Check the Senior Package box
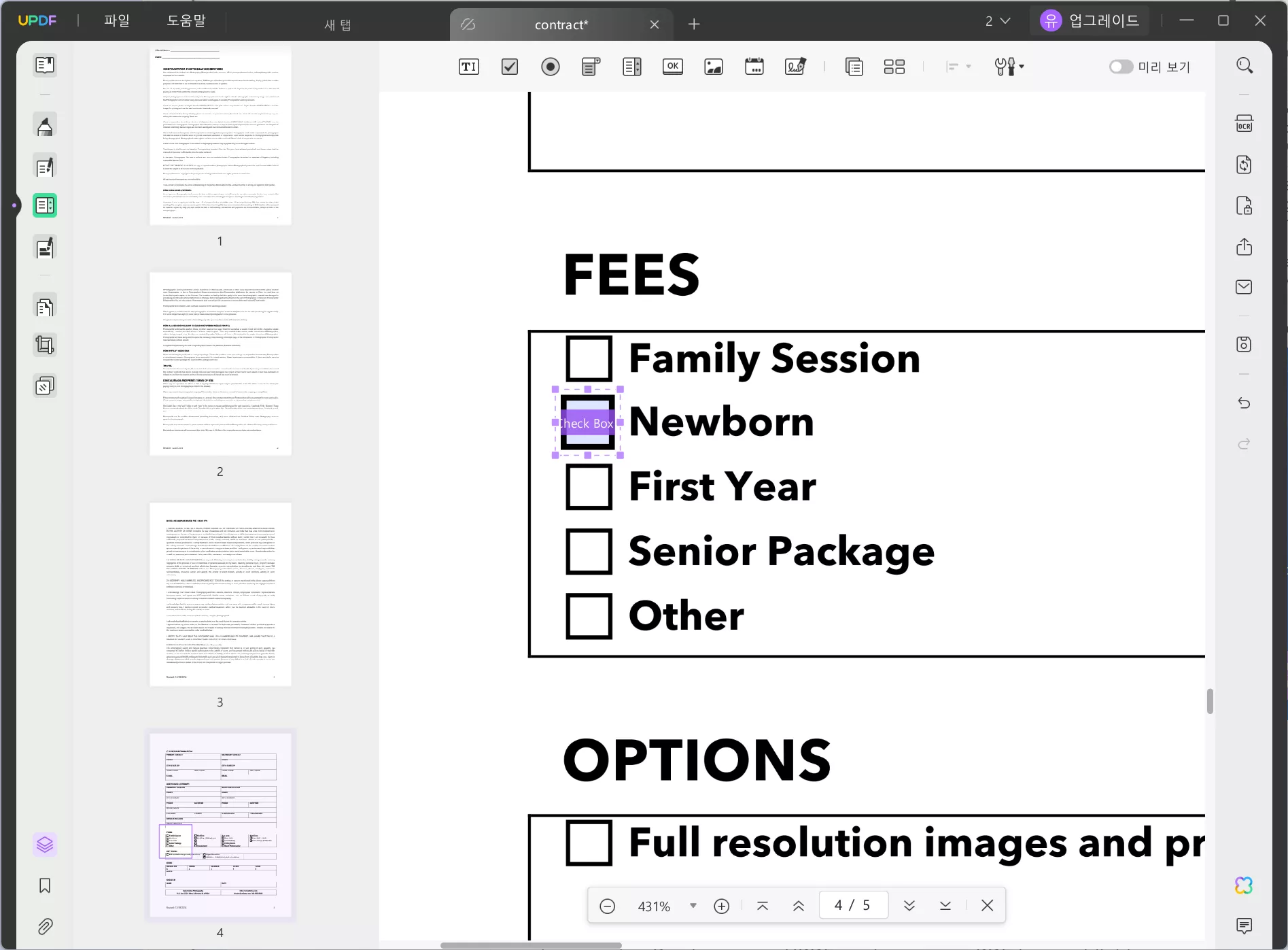 [589, 551]
